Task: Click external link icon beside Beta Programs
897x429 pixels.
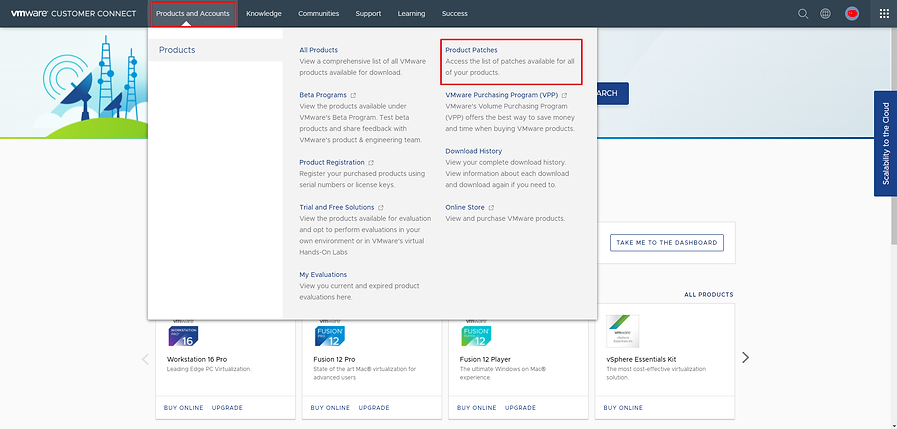Action: coord(354,95)
